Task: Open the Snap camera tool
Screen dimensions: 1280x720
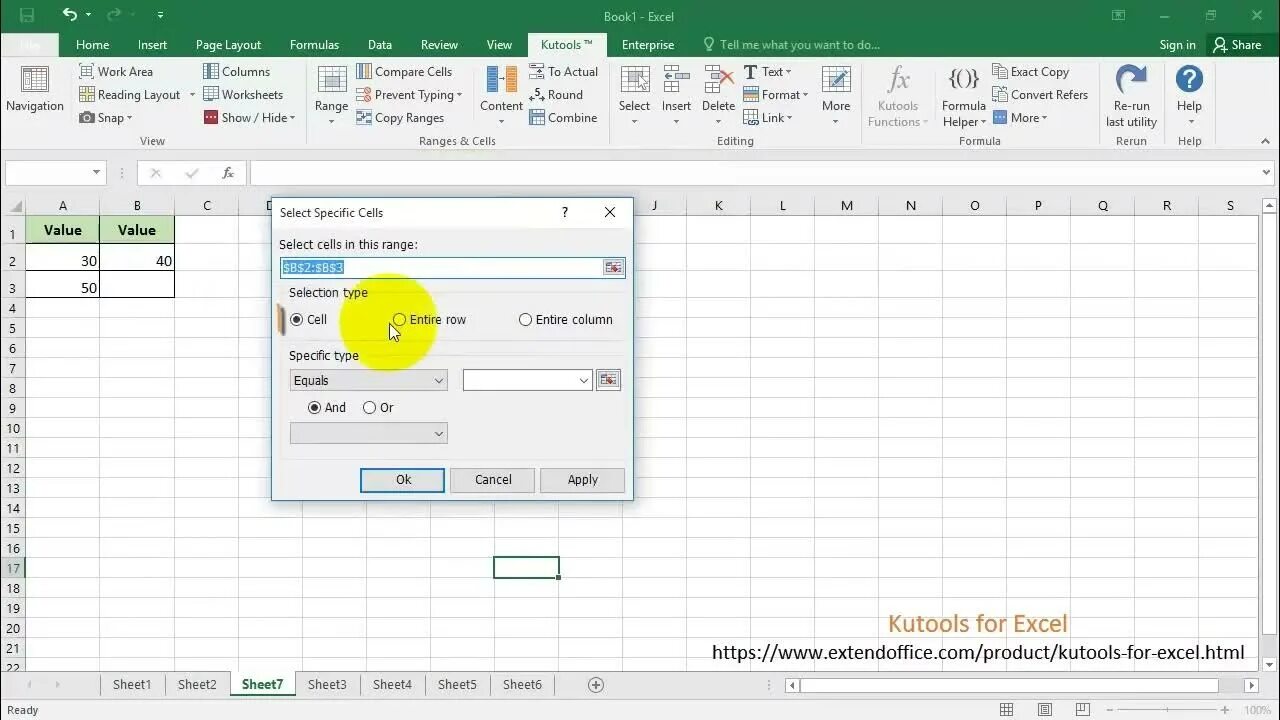Action: (x=104, y=118)
